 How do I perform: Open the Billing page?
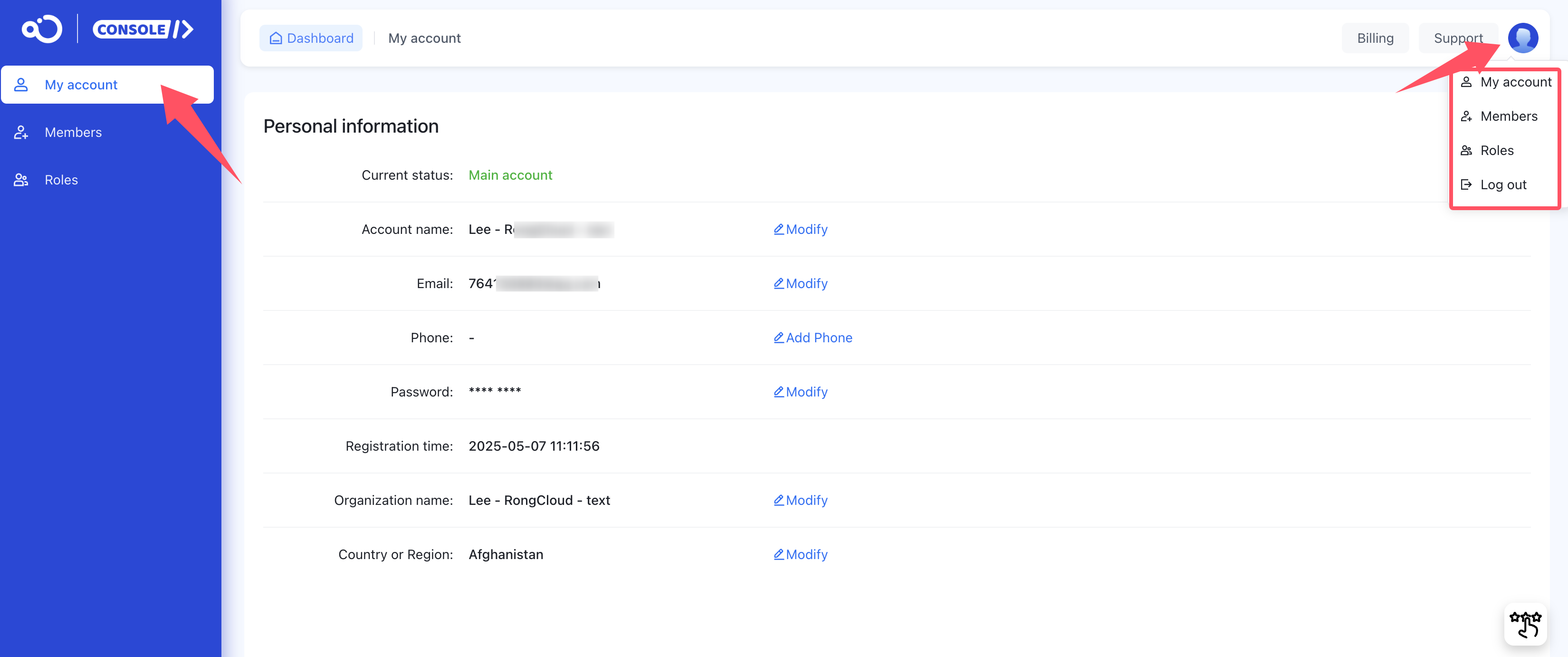coord(1375,39)
